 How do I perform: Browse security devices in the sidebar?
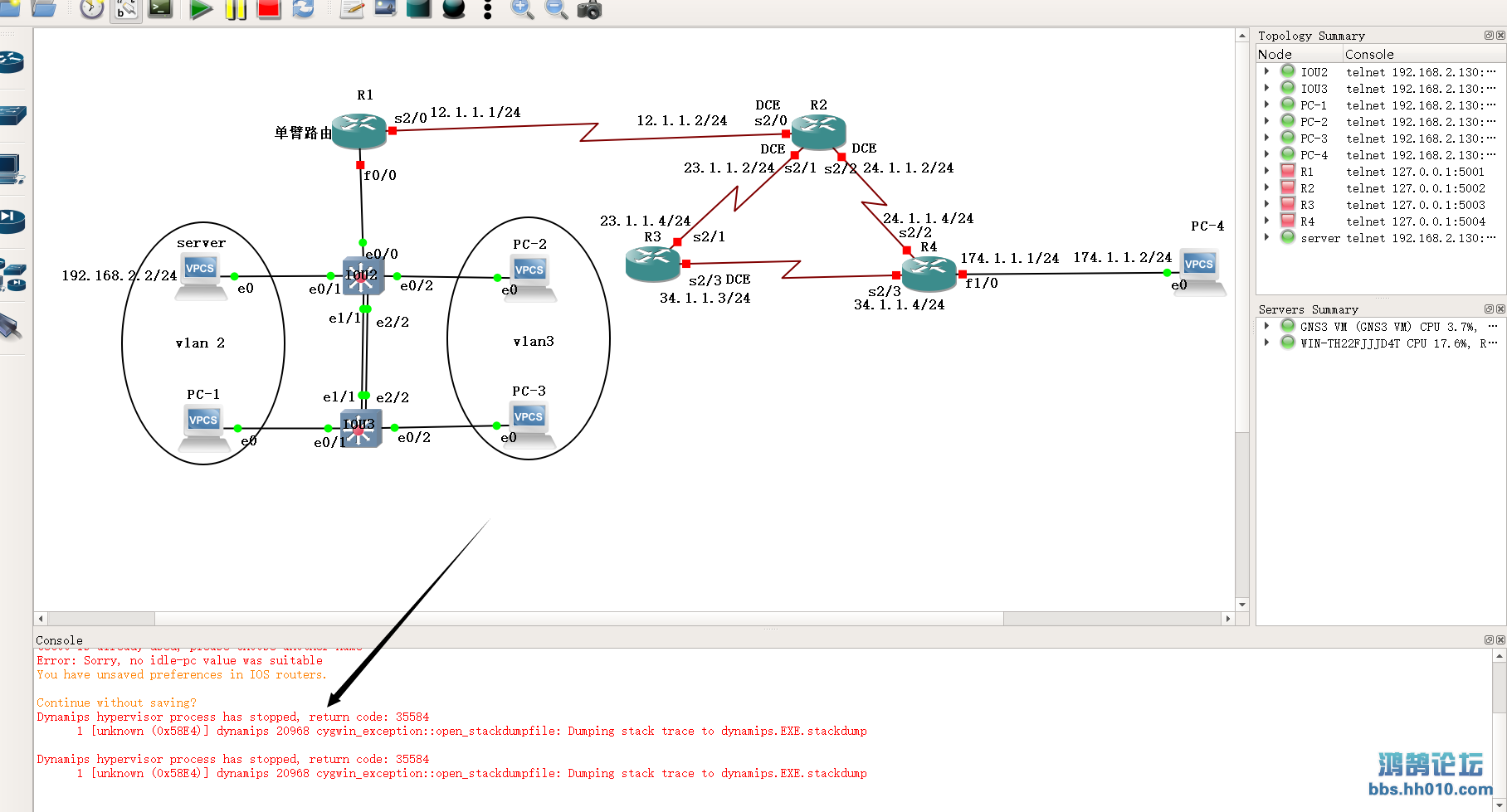(x=12, y=221)
